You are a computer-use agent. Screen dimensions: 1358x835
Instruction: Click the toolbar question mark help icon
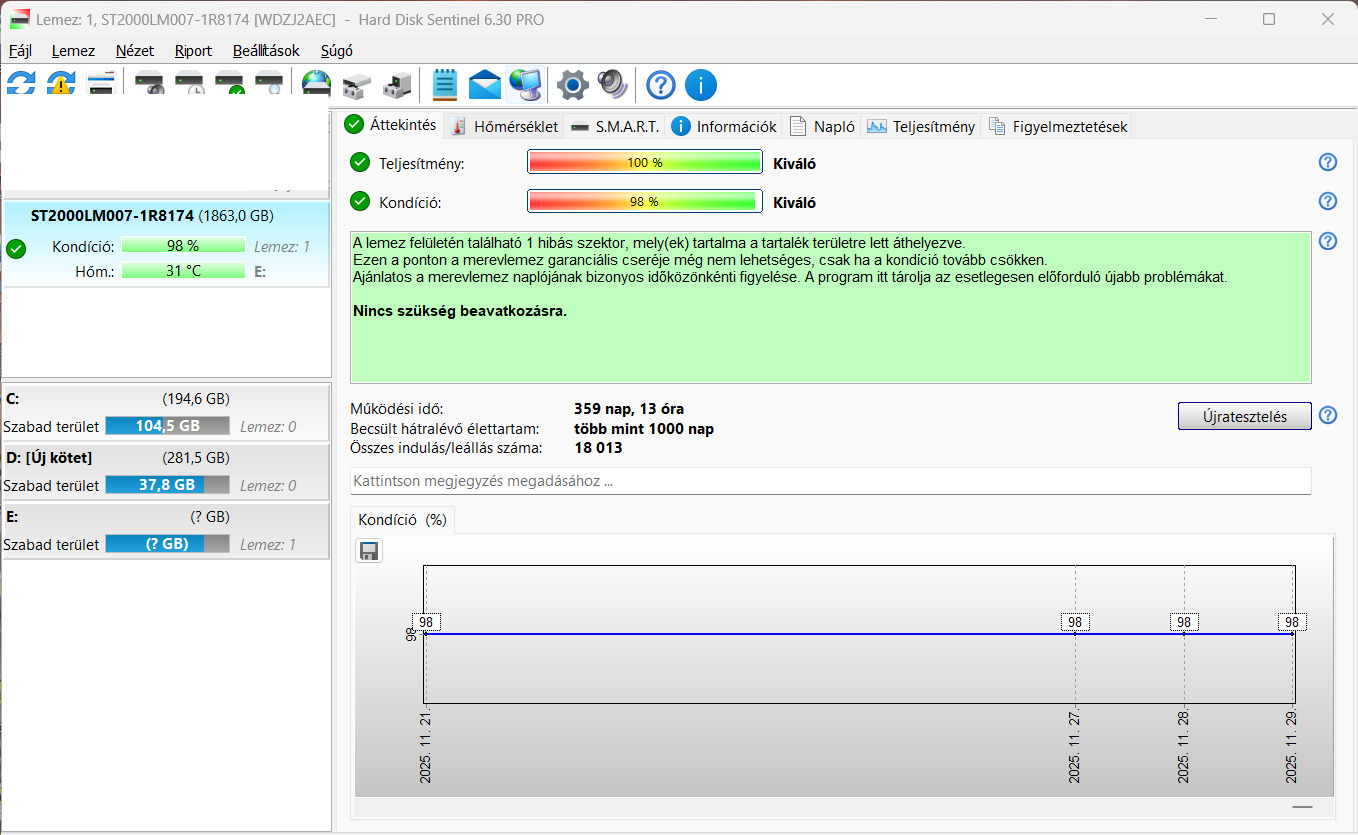coord(661,85)
